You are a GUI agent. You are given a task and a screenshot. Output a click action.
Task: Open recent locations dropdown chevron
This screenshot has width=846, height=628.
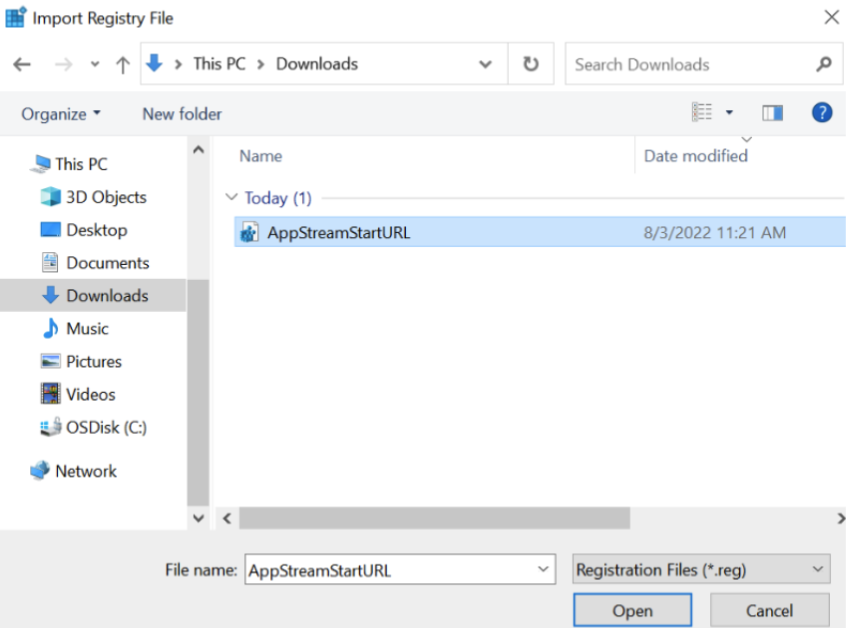click(x=95, y=64)
